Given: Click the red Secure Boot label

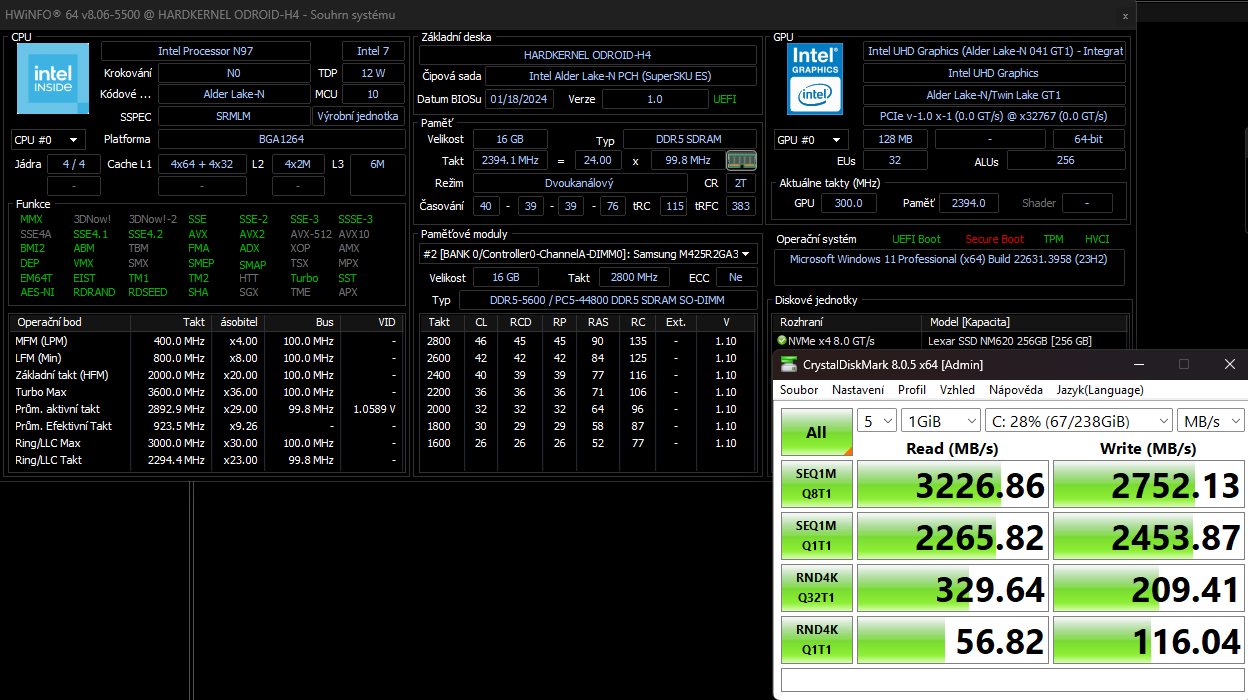Looking at the screenshot, I should [x=994, y=239].
